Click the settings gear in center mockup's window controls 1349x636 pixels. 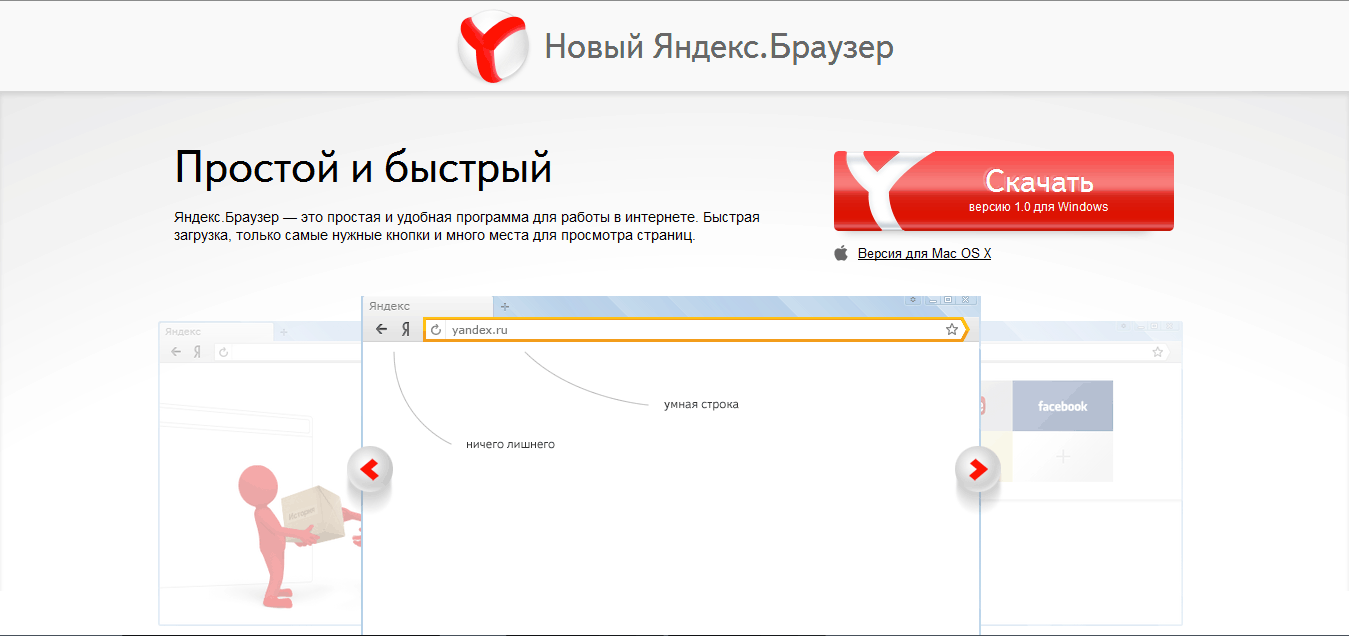913,299
